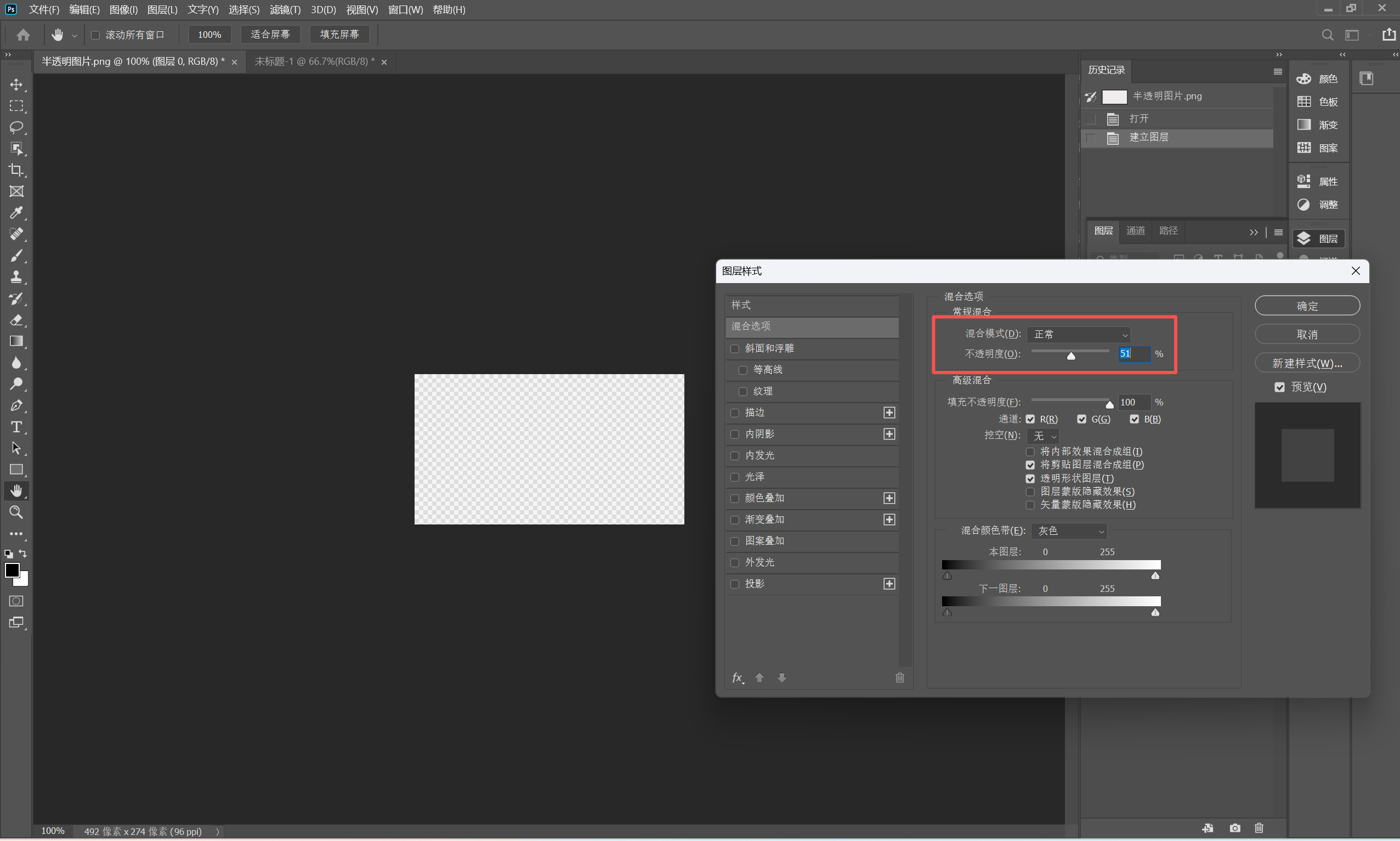This screenshot has width=1400, height=841.
Task: Click the Home icon in options bar
Action: click(23, 35)
